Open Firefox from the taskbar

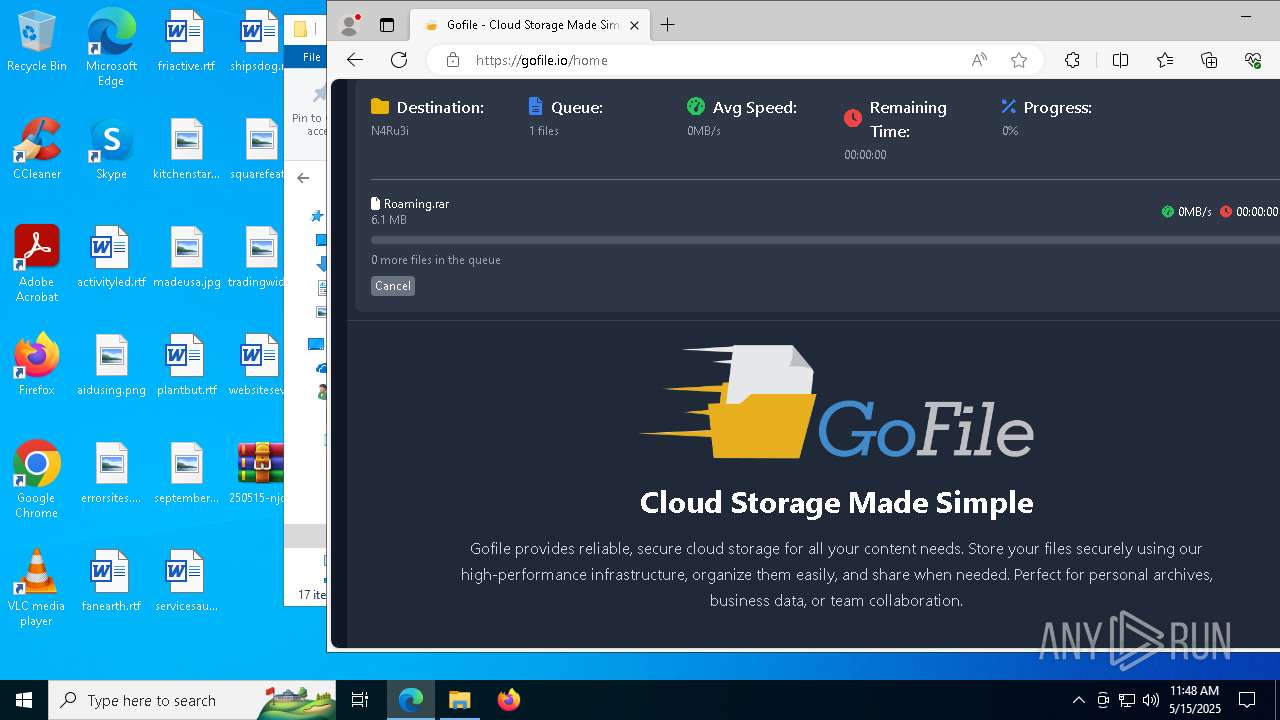coord(508,700)
